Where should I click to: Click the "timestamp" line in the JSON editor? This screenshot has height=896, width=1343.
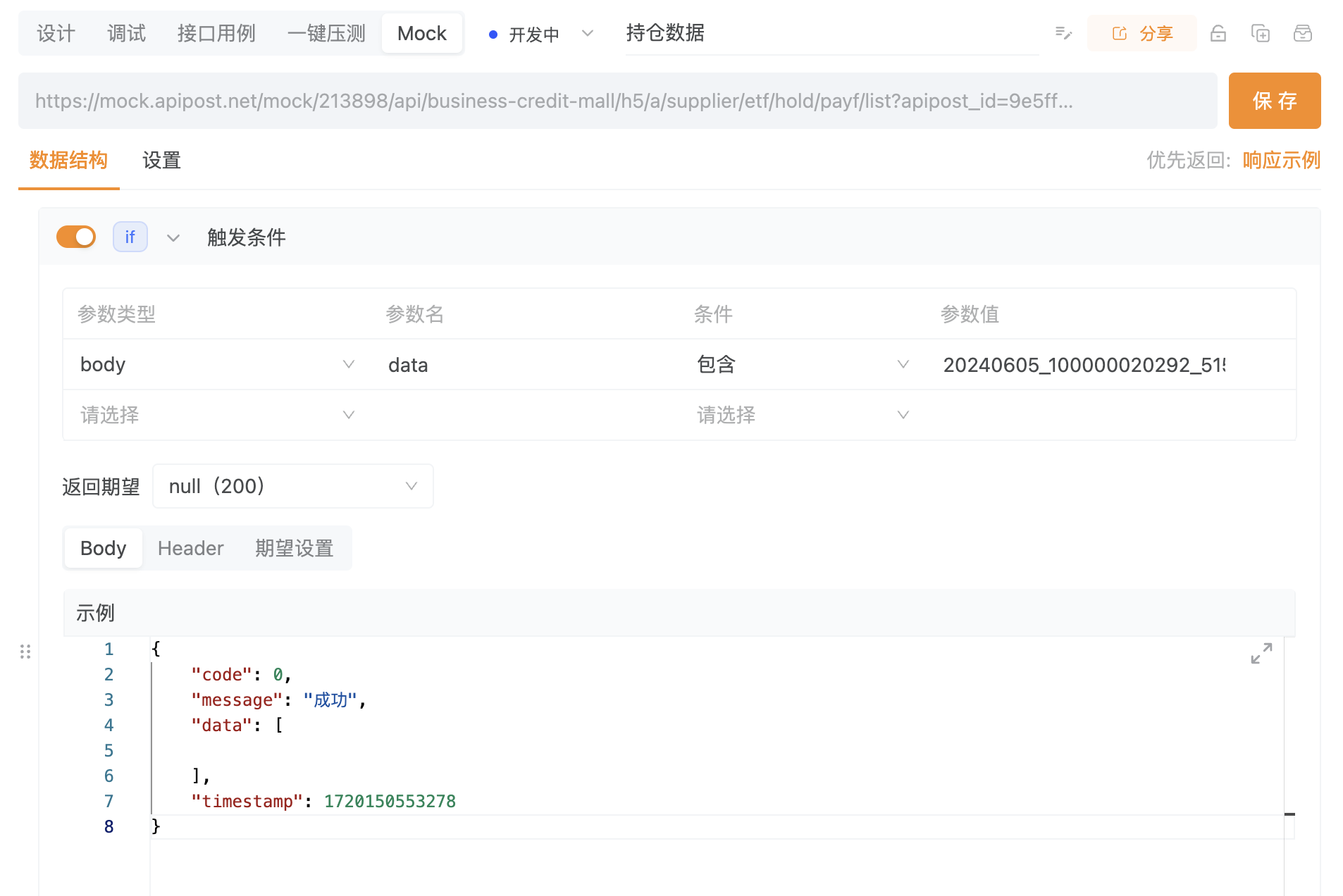[323, 801]
